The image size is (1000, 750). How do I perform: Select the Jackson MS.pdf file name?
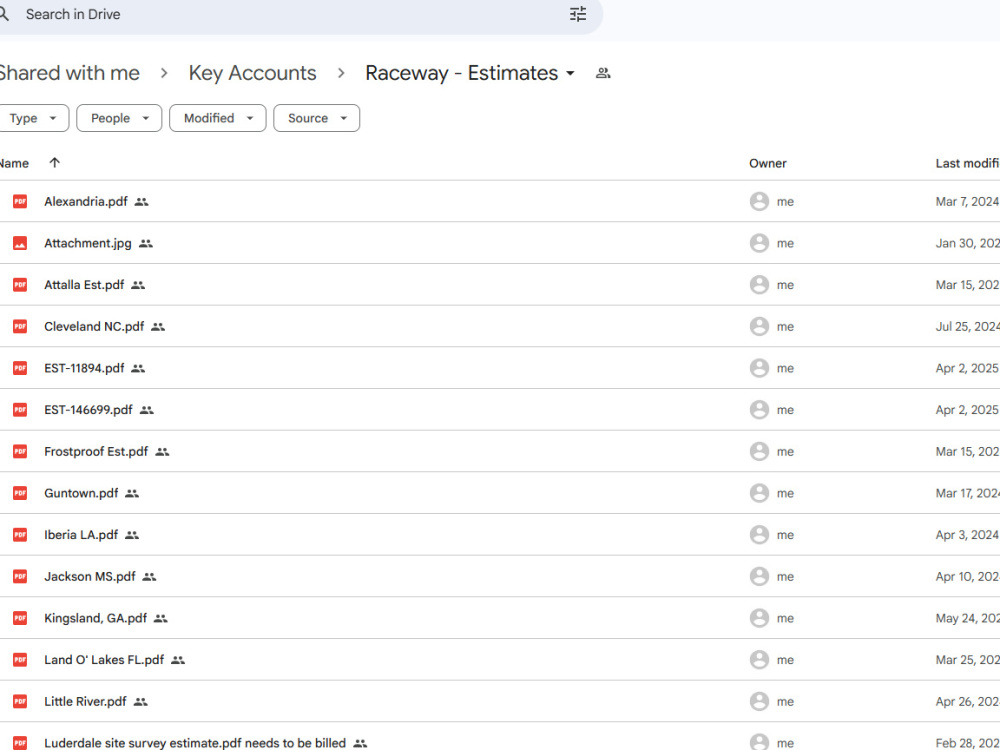coord(89,577)
